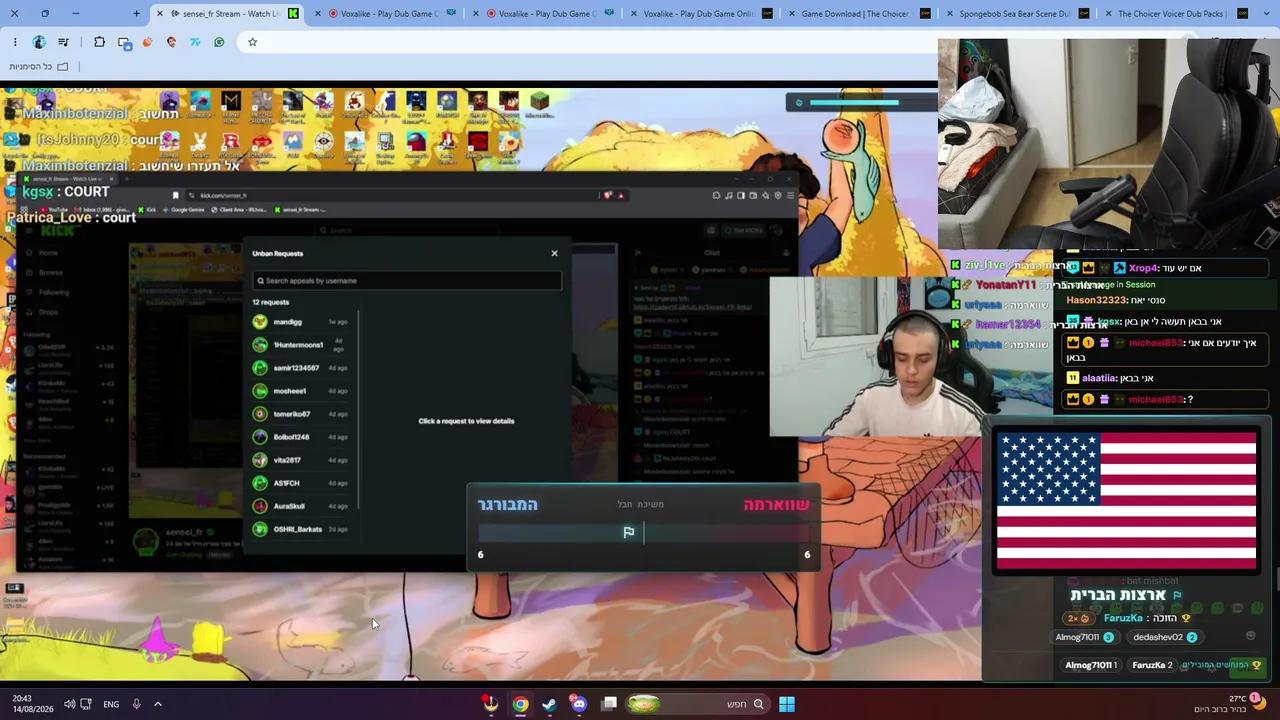Viewport: 1280px width, 720px height.
Task: Open a new tab with the plus button
Action: pos(136,14)
